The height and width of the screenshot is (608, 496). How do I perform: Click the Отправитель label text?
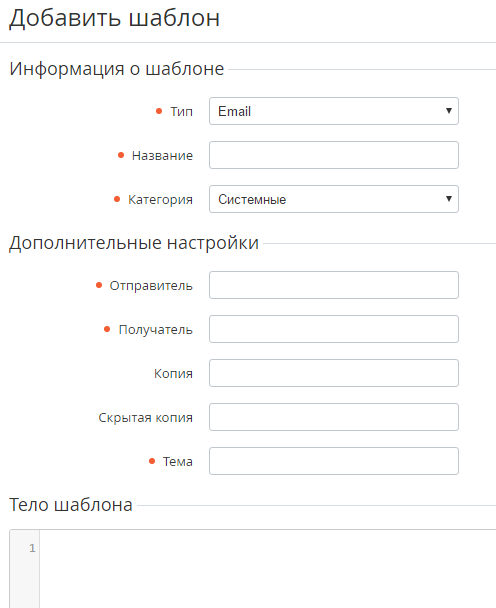click(x=151, y=286)
